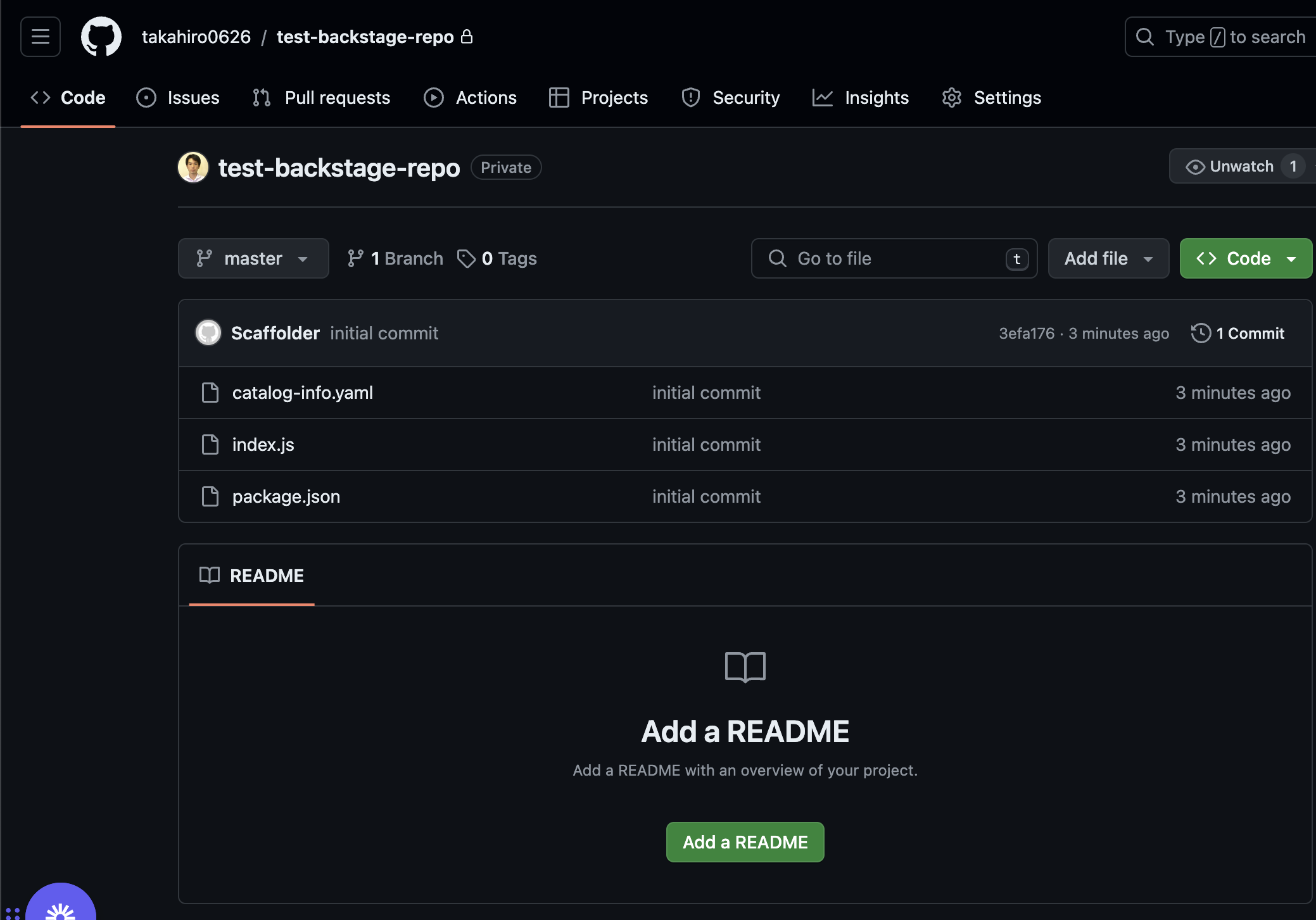Click the branch icon beside 1 Branch
Image resolution: width=1316 pixels, height=920 pixels.
point(355,258)
